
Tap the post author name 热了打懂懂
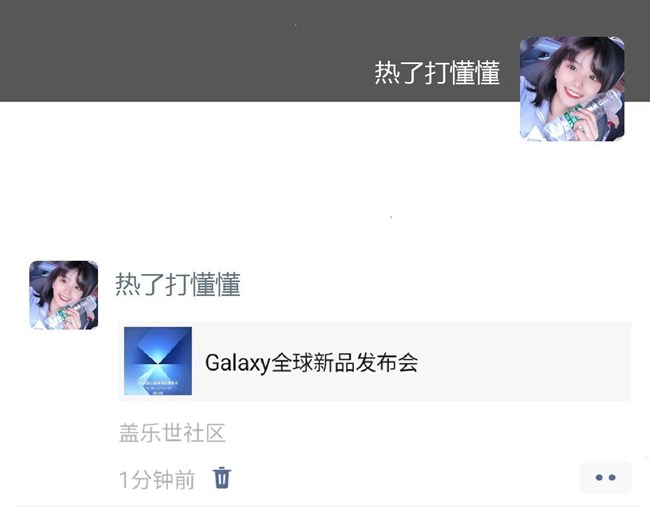[x=178, y=284]
